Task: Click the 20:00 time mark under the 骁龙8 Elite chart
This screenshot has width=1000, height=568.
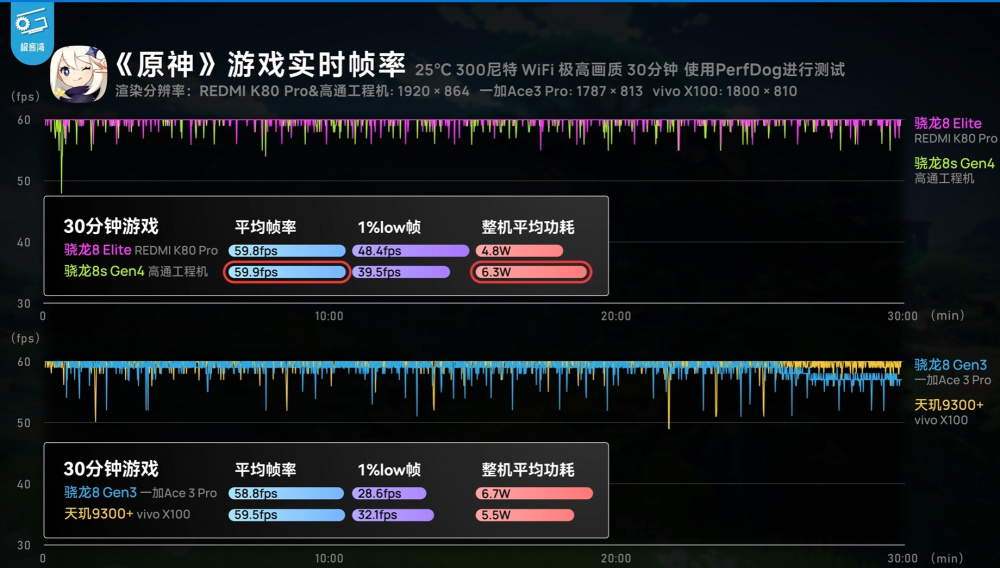Action: (x=616, y=316)
